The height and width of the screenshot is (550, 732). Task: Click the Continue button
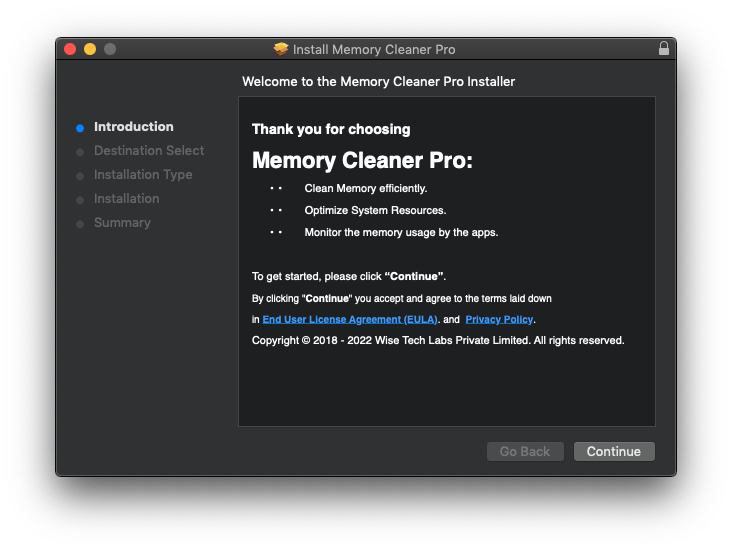[x=614, y=451]
